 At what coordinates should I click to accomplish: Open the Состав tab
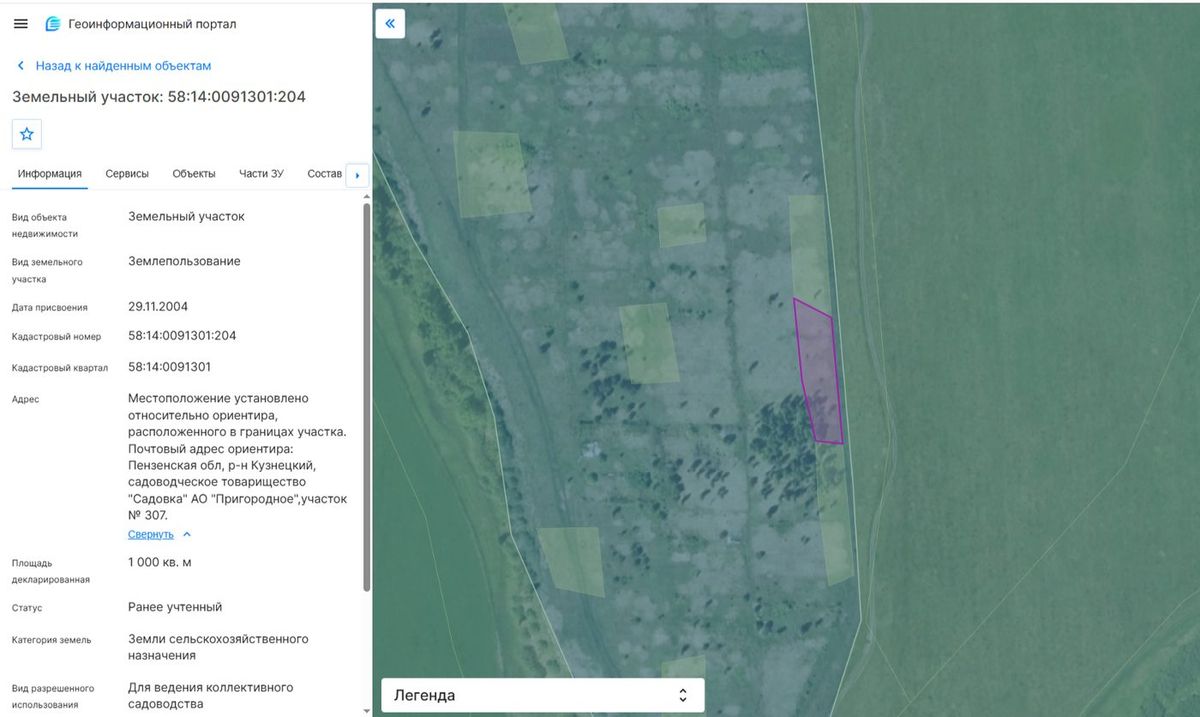tap(324, 174)
